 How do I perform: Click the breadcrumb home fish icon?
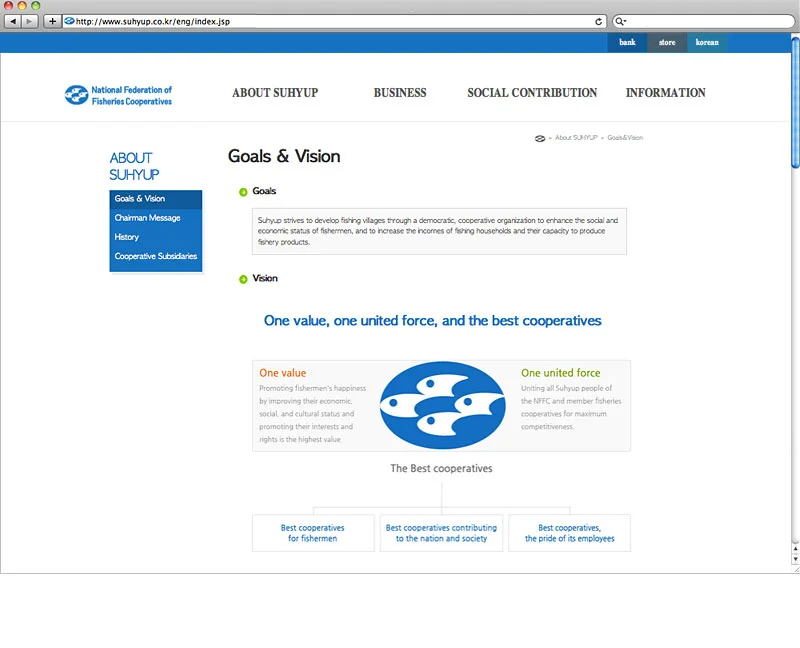pyautogui.click(x=540, y=138)
